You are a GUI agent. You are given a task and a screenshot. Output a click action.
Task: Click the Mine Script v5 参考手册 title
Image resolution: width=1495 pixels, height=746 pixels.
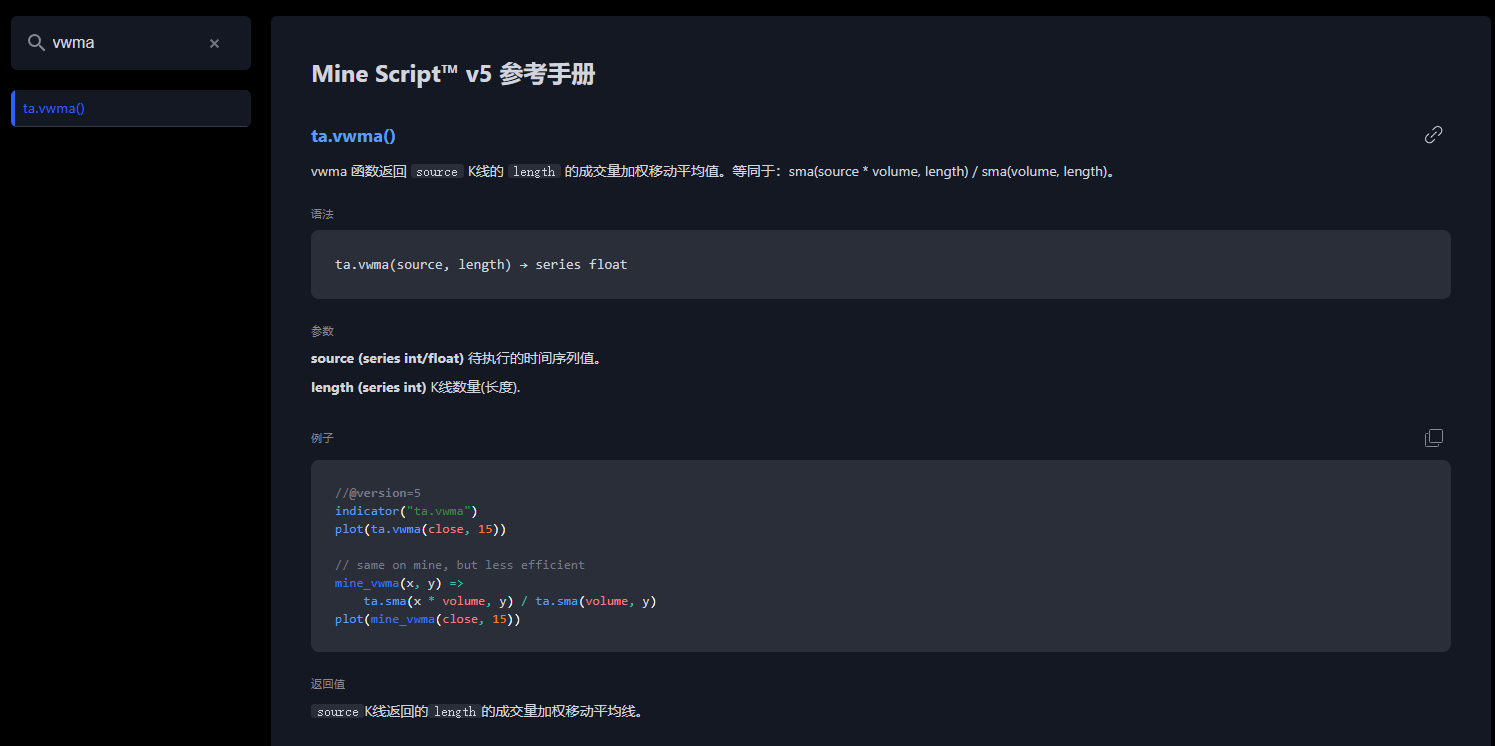click(453, 74)
